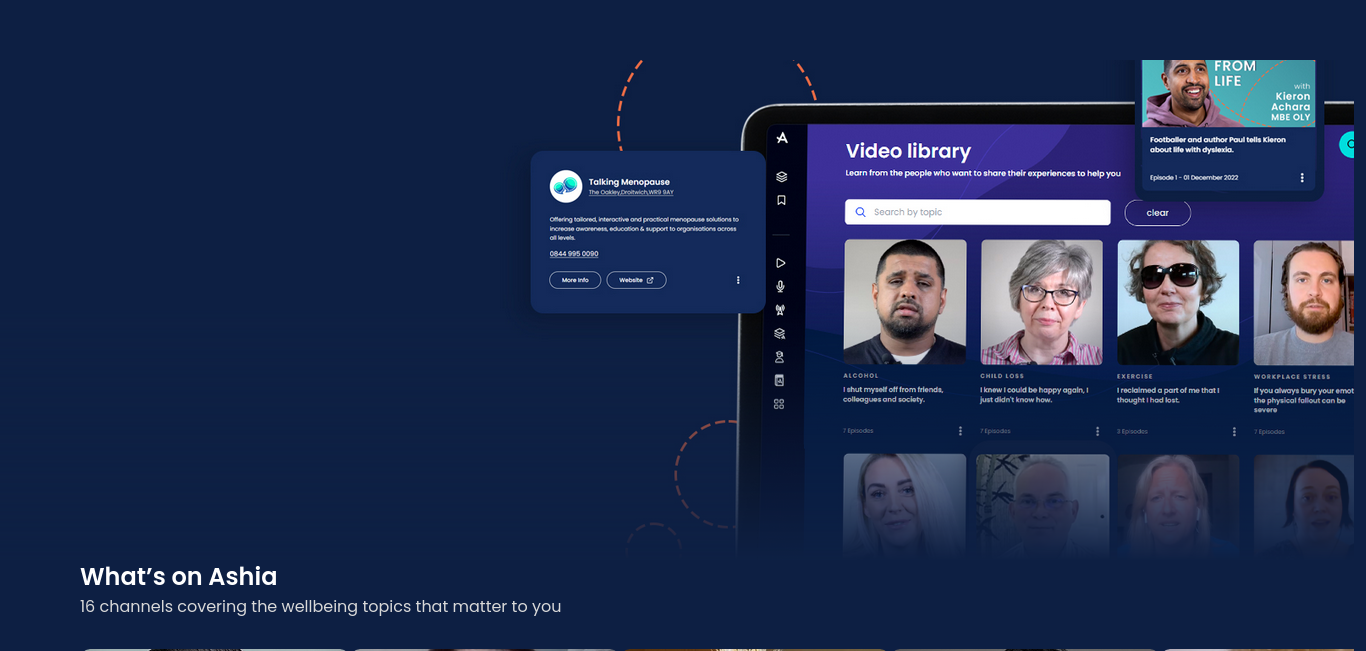Open the microphone podcasts icon in sidebar
Image resolution: width=1366 pixels, height=651 pixels.
click(781, 287)
